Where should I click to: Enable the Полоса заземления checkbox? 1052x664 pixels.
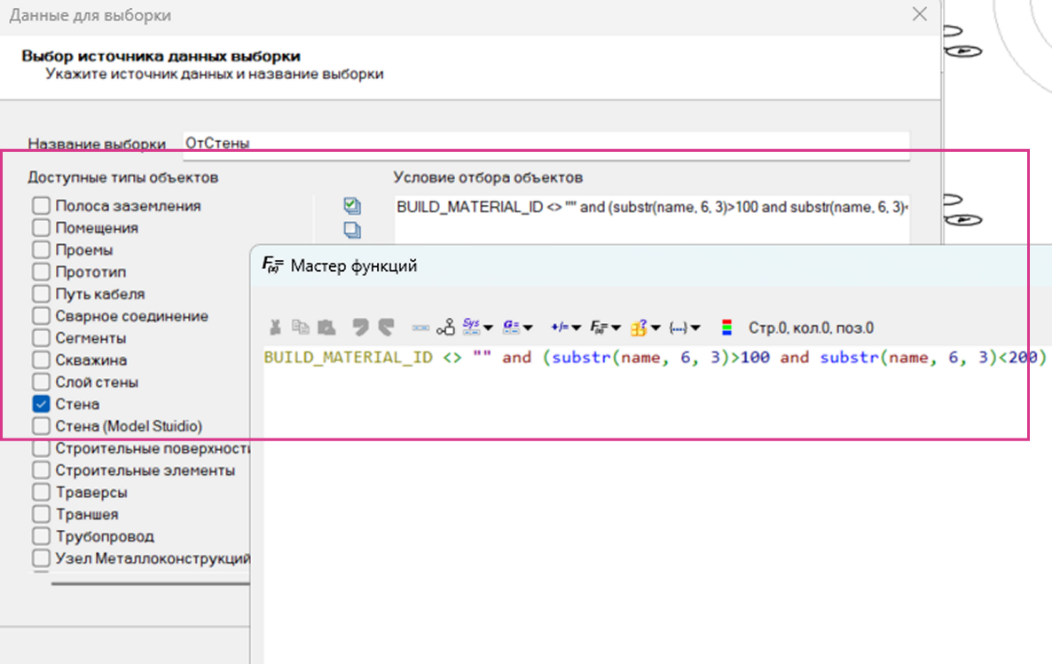pos(41,206)
